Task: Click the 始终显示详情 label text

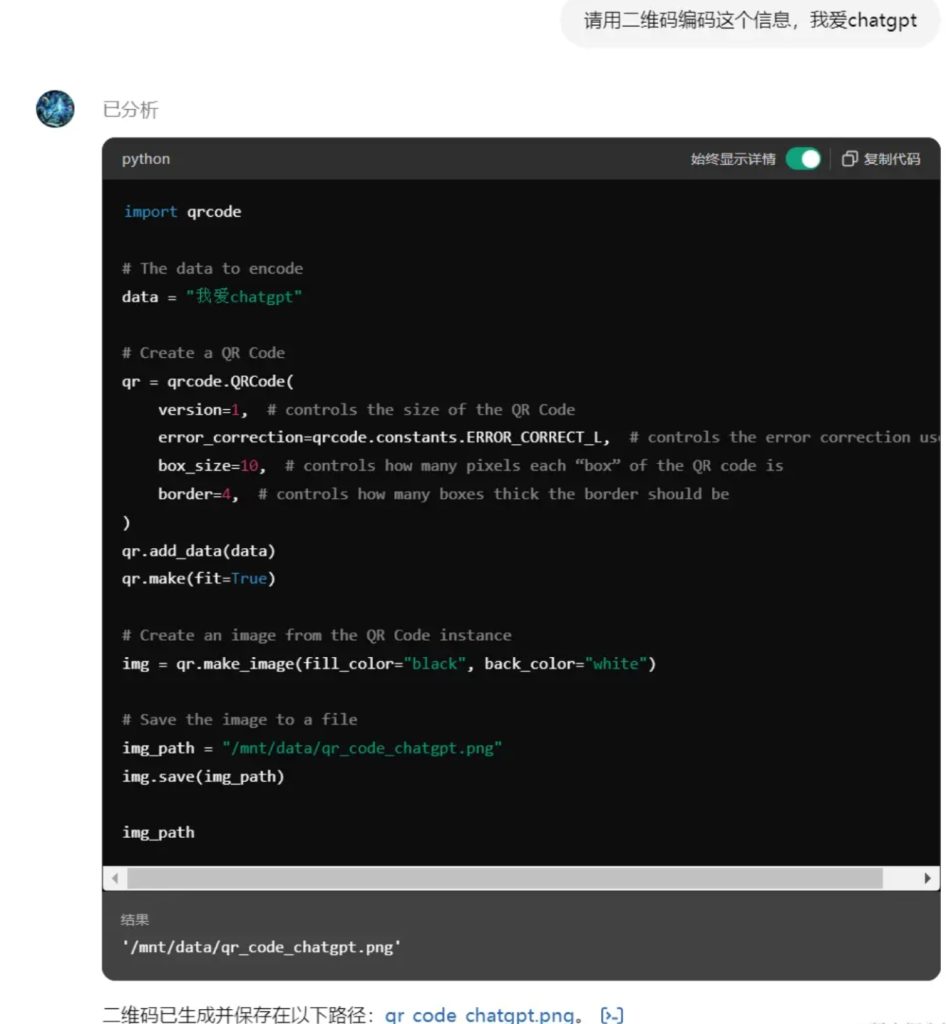Action: (733, 159)
